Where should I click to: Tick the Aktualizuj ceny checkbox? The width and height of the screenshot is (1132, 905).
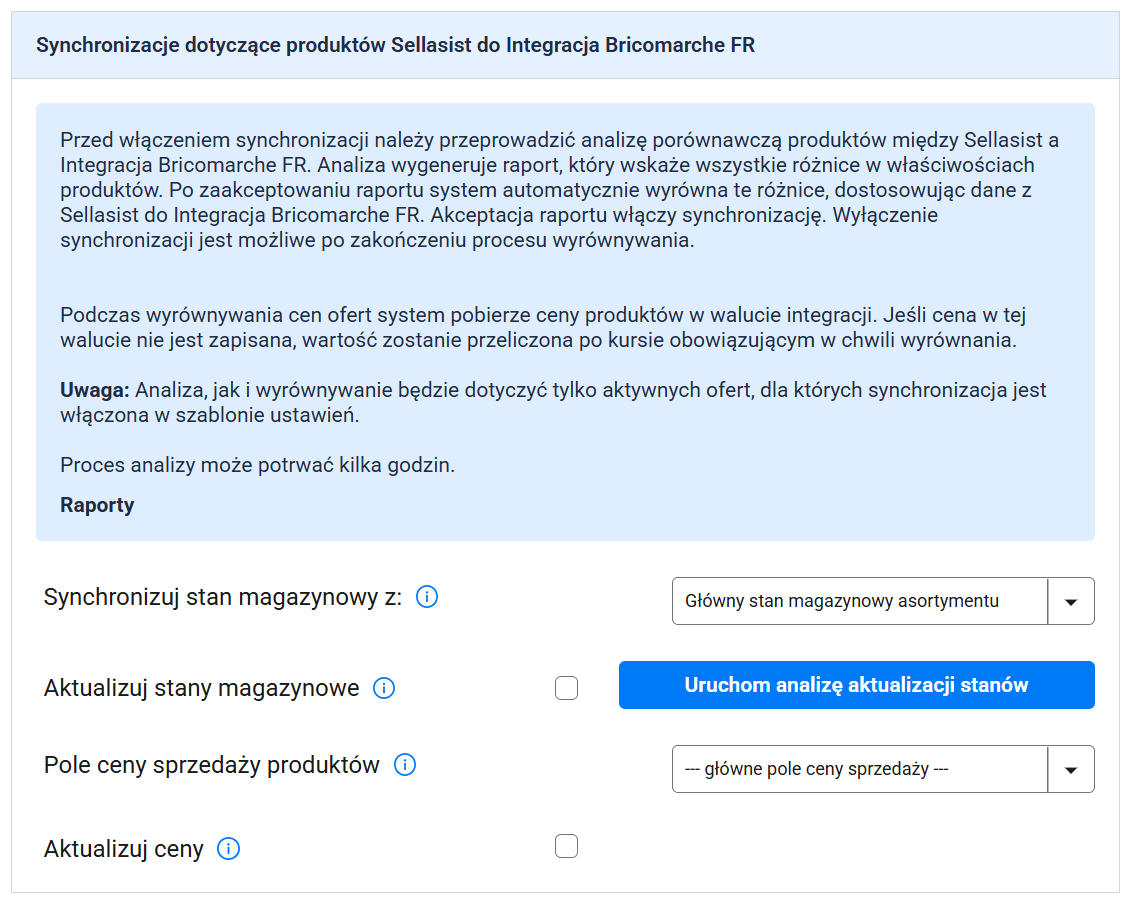567,847
